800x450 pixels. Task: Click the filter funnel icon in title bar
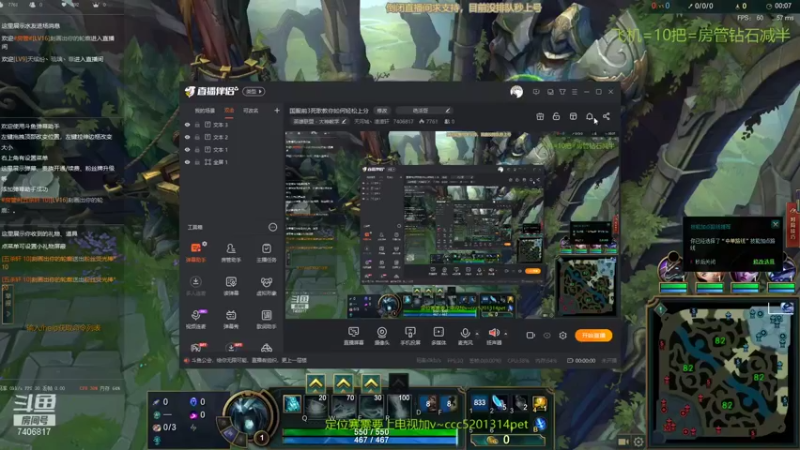(562, 92)
